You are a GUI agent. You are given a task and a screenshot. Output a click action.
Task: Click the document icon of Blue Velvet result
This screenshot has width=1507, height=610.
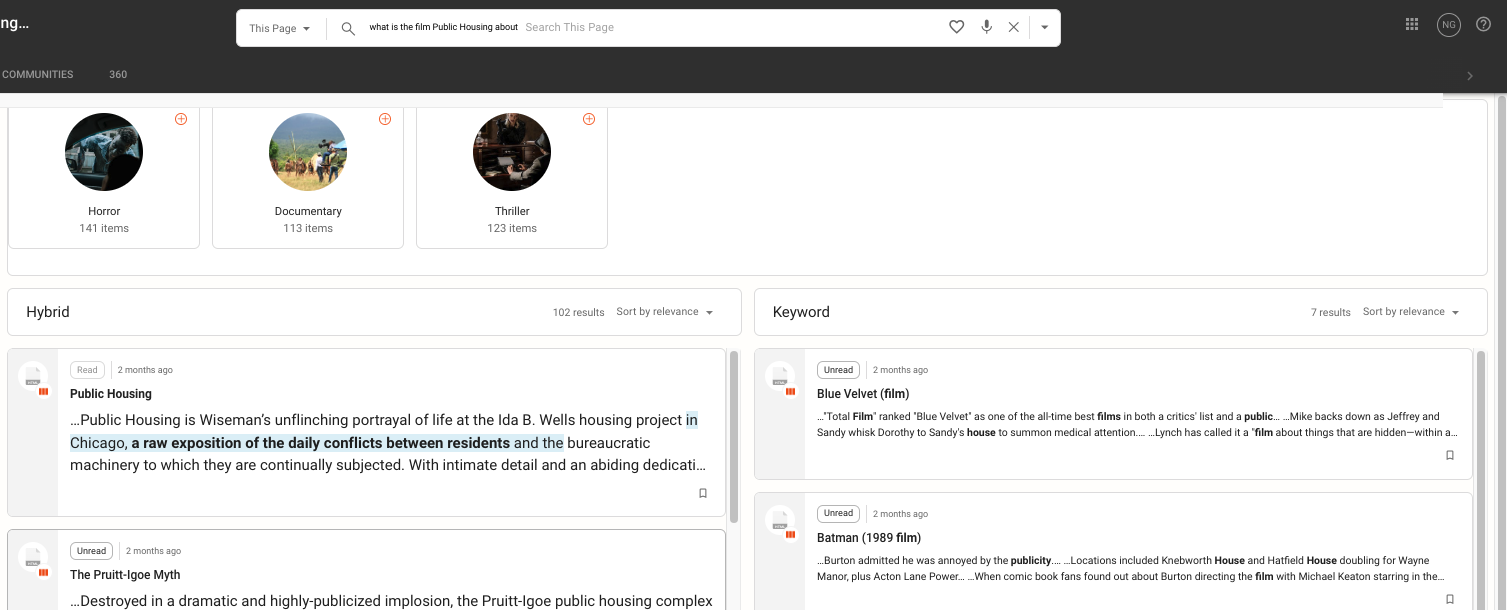click(x=780, y=377)
